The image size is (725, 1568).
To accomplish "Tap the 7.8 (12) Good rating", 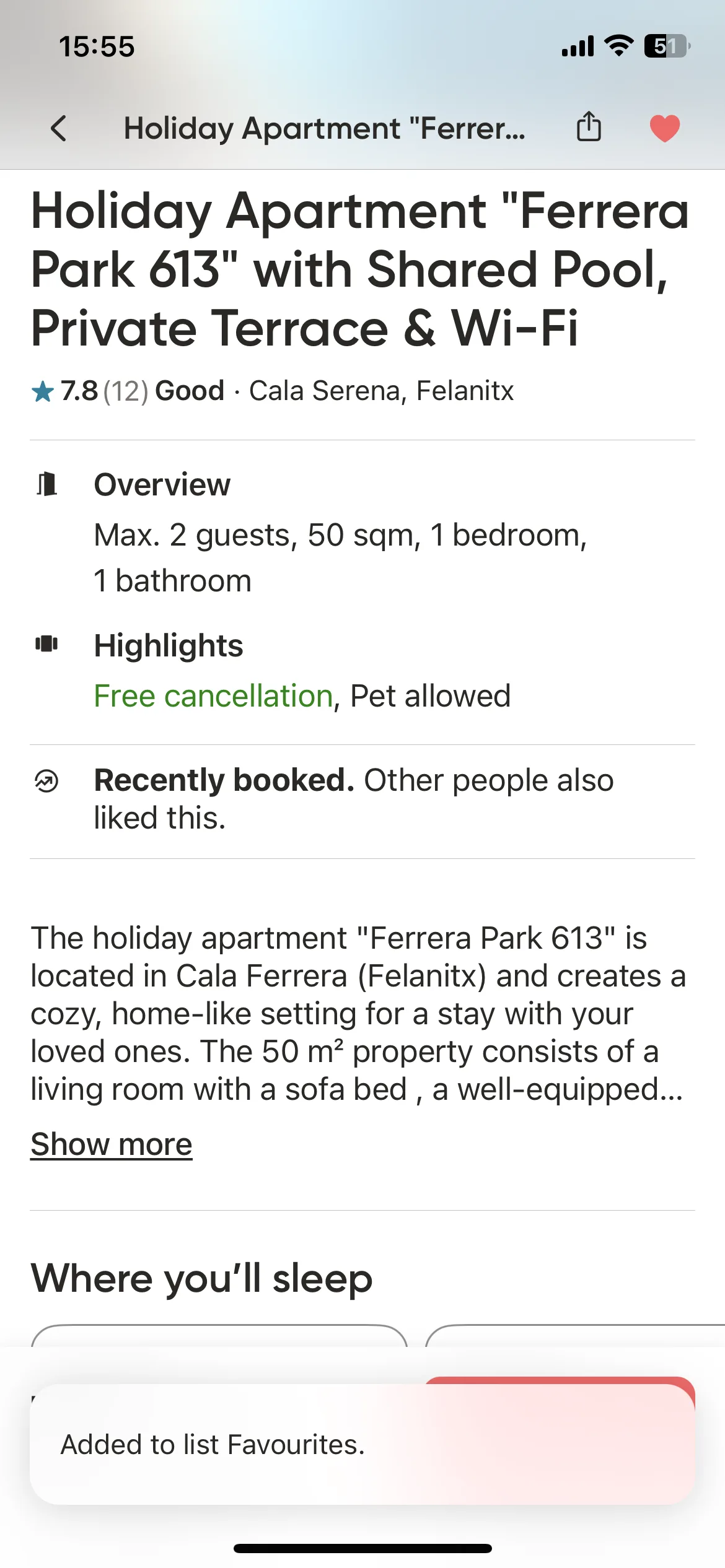I will click(x=142, y=391).
